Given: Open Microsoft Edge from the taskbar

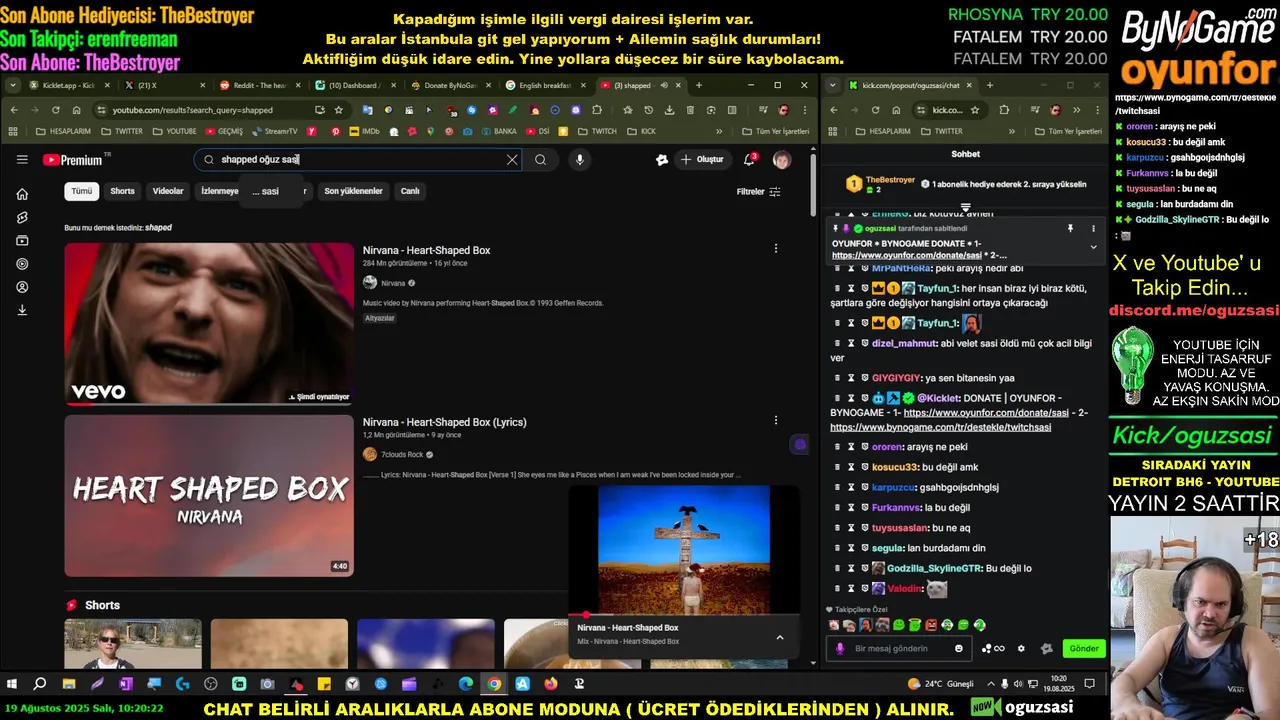Looking at the screenshot, I should click(x=466, y=684).
